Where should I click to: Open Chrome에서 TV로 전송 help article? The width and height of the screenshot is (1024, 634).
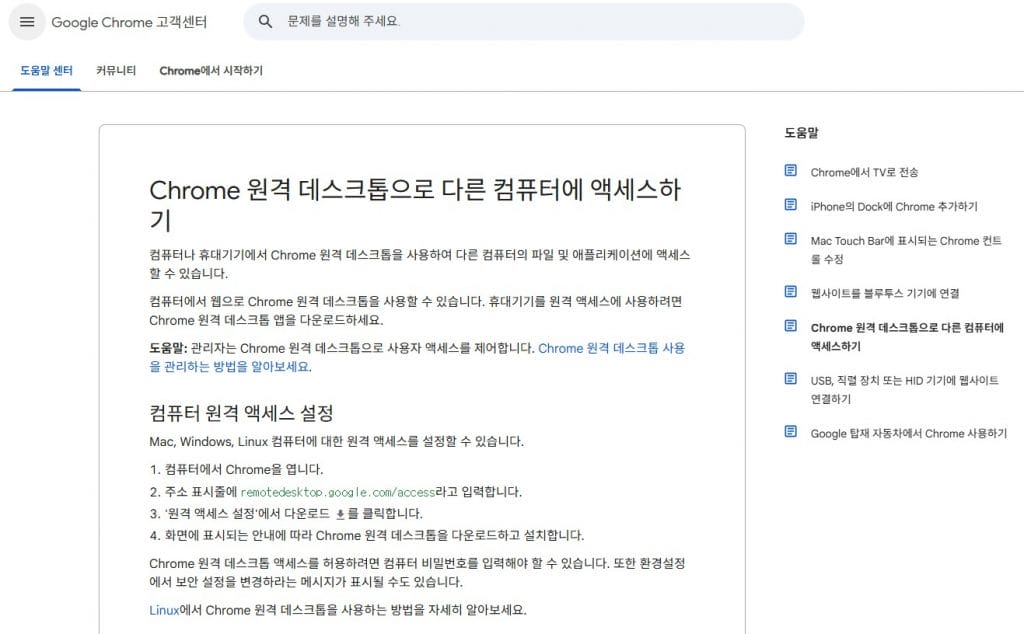point(864,172)
